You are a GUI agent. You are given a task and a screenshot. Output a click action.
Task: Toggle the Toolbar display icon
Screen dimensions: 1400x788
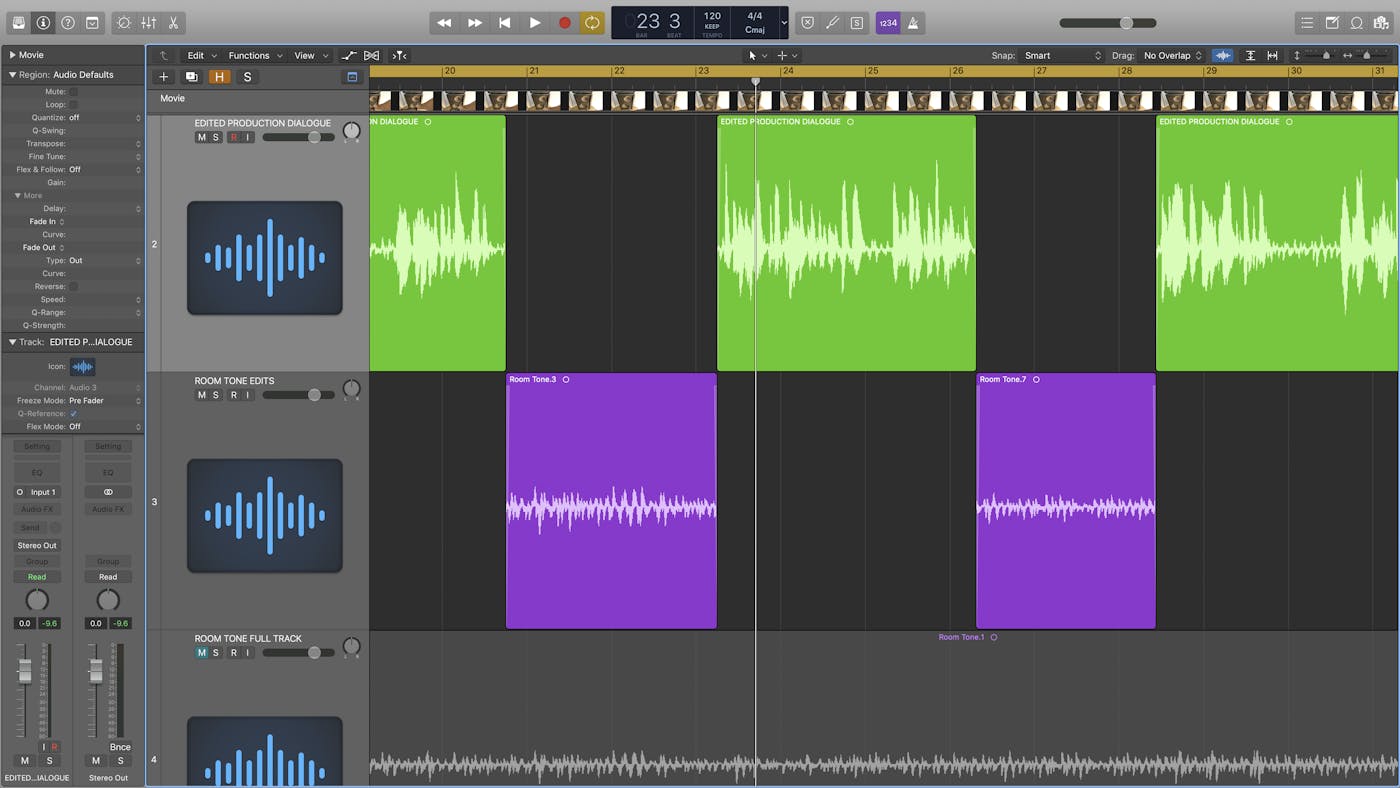coord(92,22)
